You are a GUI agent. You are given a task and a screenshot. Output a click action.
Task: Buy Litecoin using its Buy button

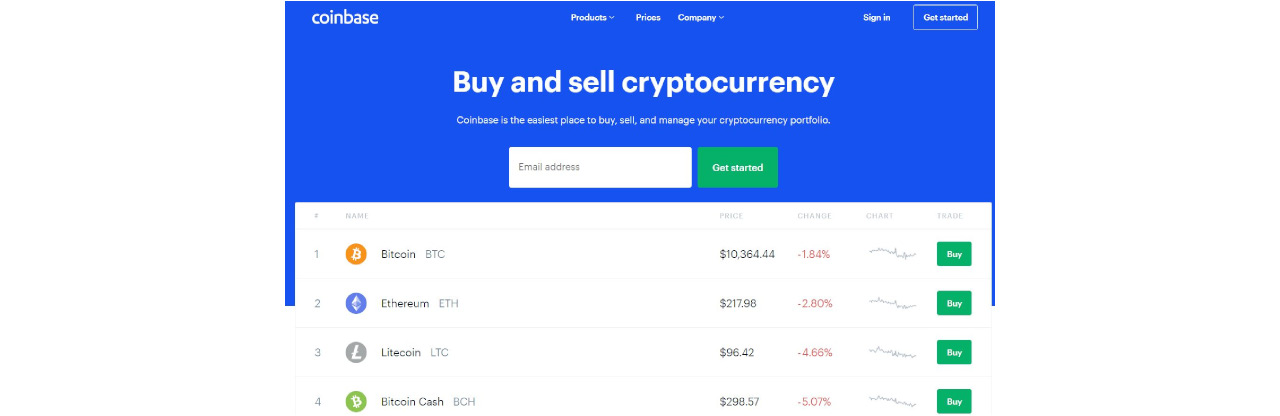(954, 352)
